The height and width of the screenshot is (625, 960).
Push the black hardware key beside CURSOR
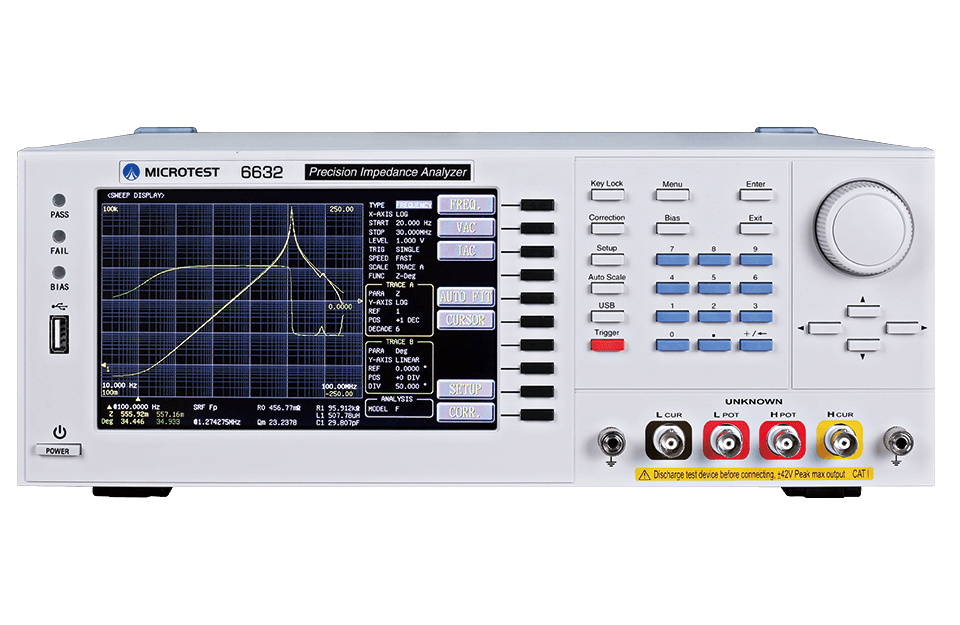coord(538,321)
